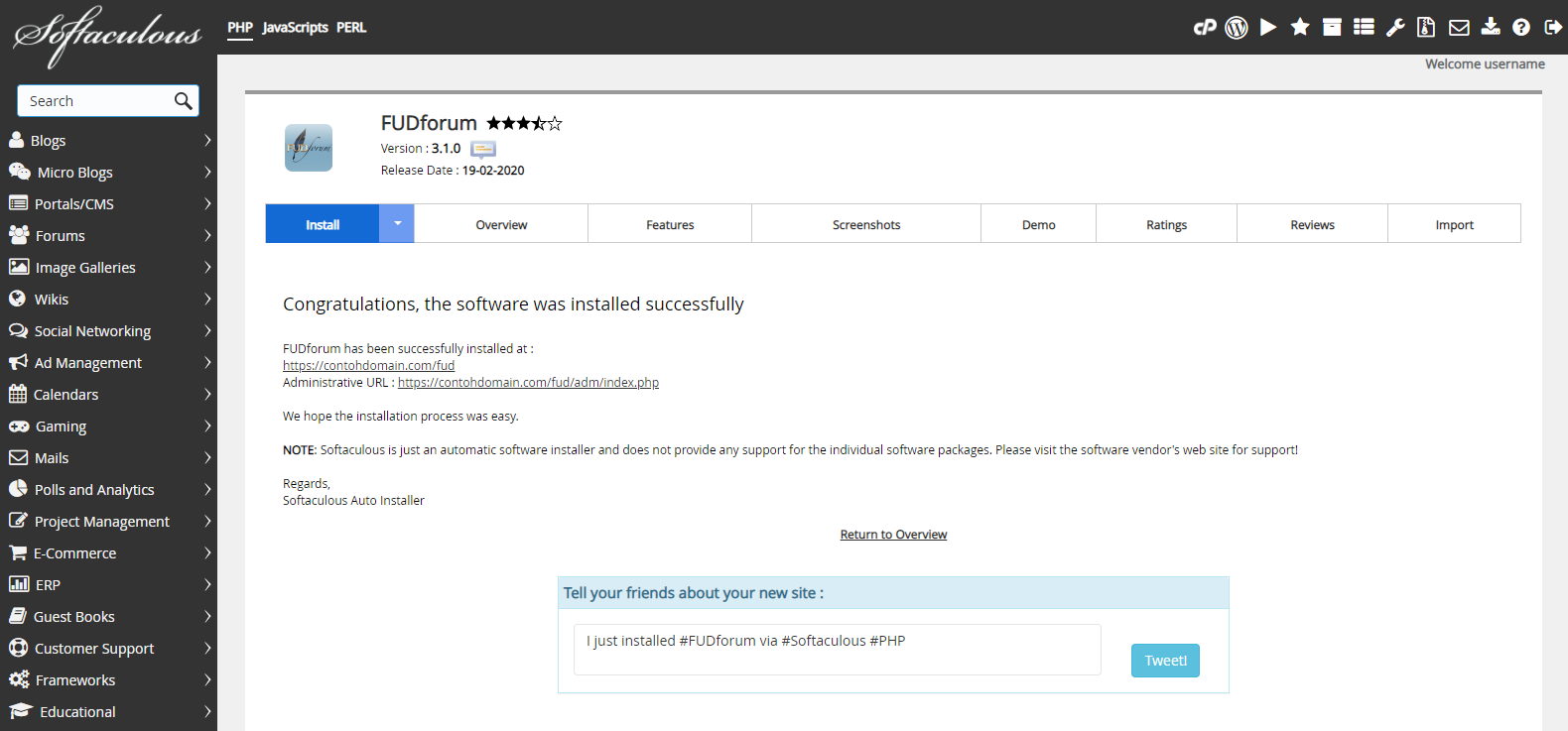
Task: Click the WordPress manager icon
Action: (x=1237, y=28)
